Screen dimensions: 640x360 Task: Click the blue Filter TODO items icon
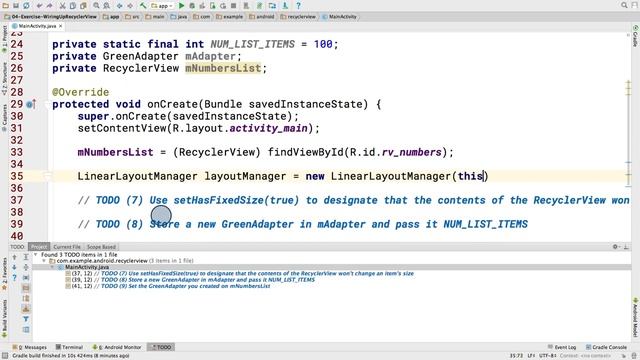[26, 319]
